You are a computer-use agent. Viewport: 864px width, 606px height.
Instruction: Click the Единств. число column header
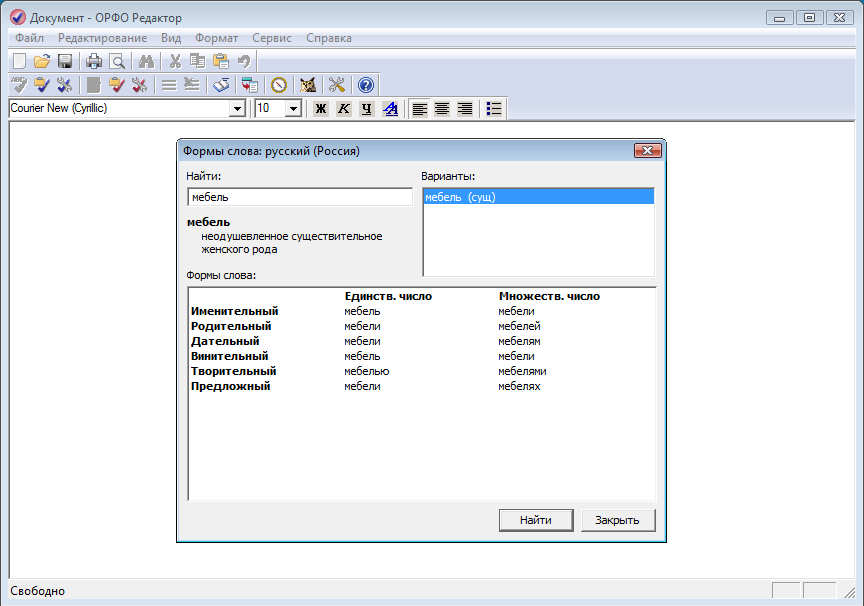[388, 296]
